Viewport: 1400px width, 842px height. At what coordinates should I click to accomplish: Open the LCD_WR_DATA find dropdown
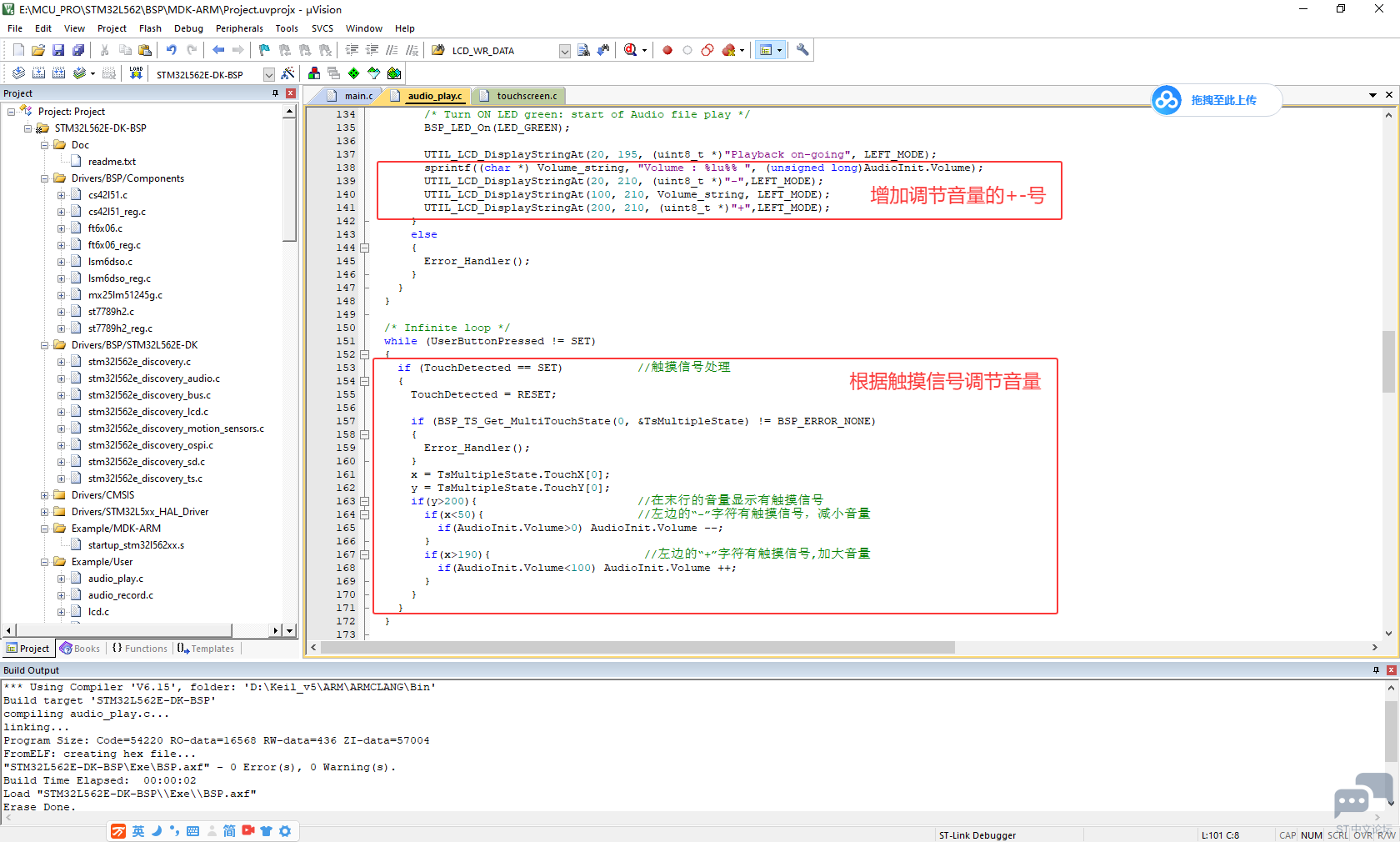click(564, 51)
